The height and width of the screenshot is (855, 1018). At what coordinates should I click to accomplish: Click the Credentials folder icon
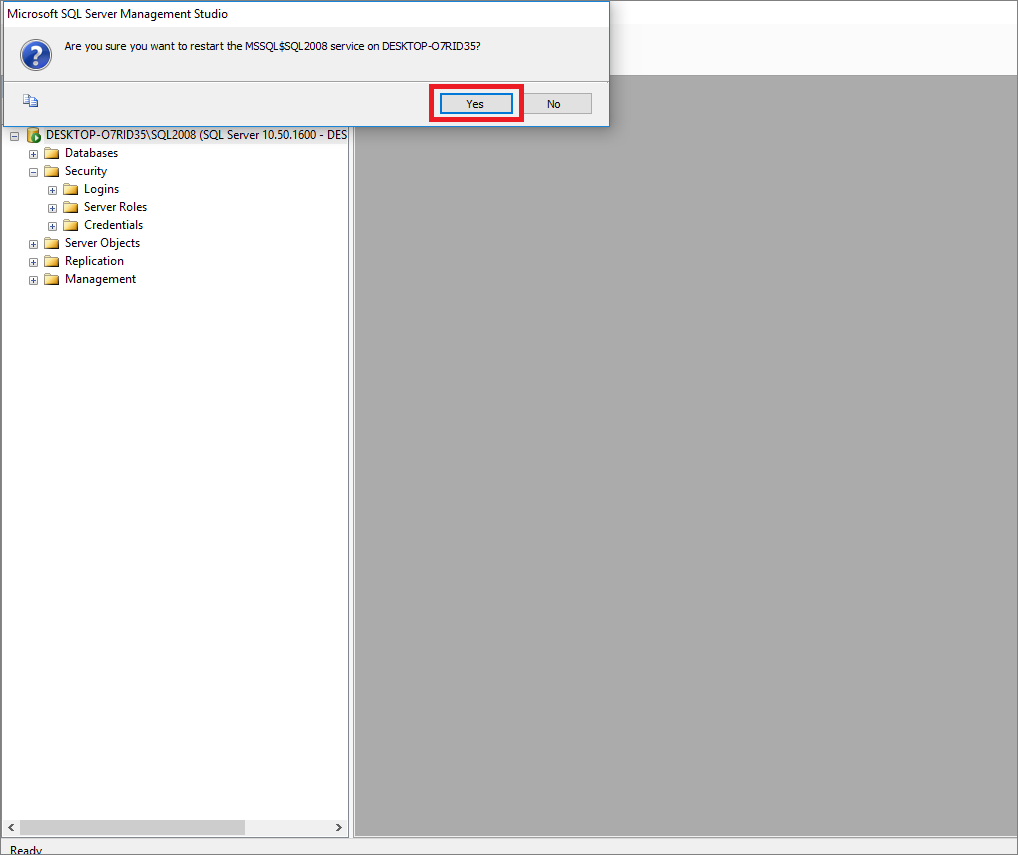coord(71,225)
